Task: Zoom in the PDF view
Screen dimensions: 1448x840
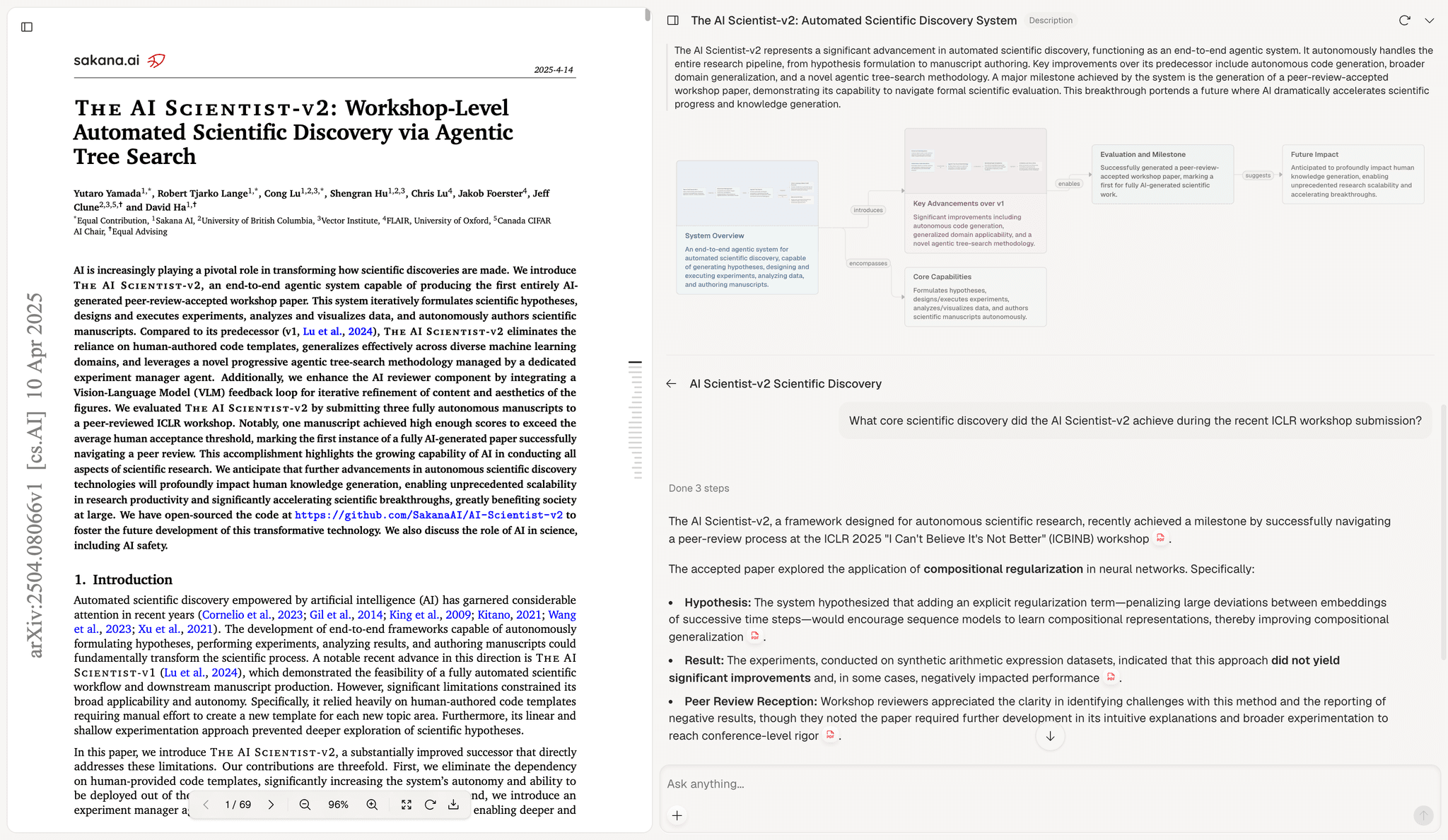Action: (x=372, y=805)
